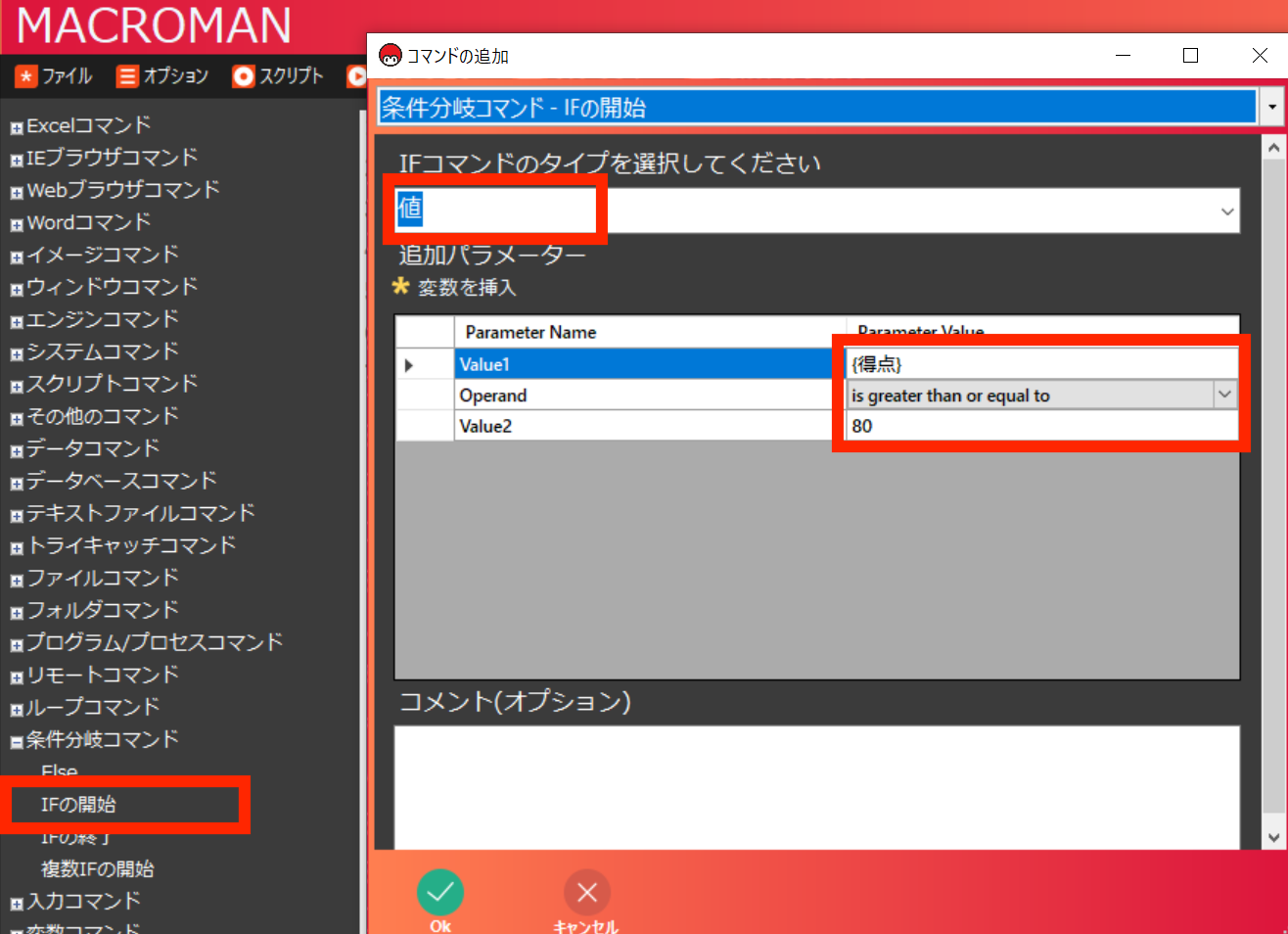Screen dimensions: 1288x934
Task: Select データベースコマンド in the command tree
Action: pos(121,481)
